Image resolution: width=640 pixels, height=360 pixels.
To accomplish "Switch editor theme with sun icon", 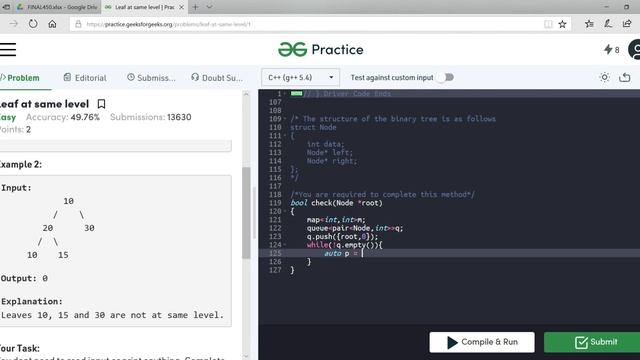I will tap(604, 77).
